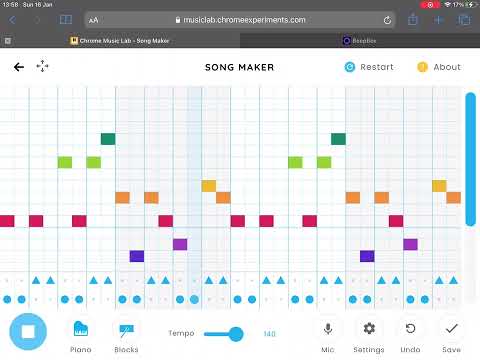The width and height of the screenshot is (480, 360).
Task: Open Safari share icon
Action: point(413,20)
